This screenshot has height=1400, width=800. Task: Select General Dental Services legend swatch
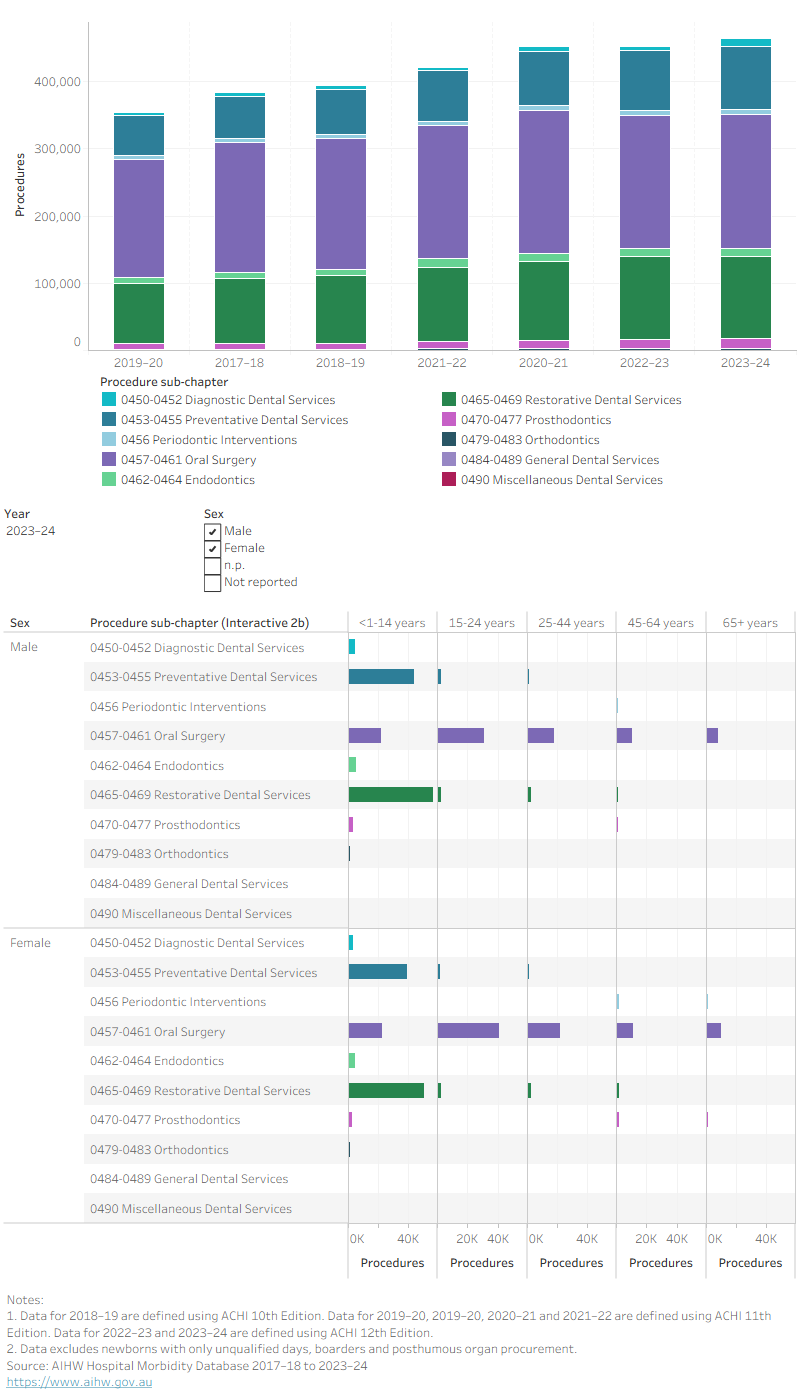pos(449,460)
